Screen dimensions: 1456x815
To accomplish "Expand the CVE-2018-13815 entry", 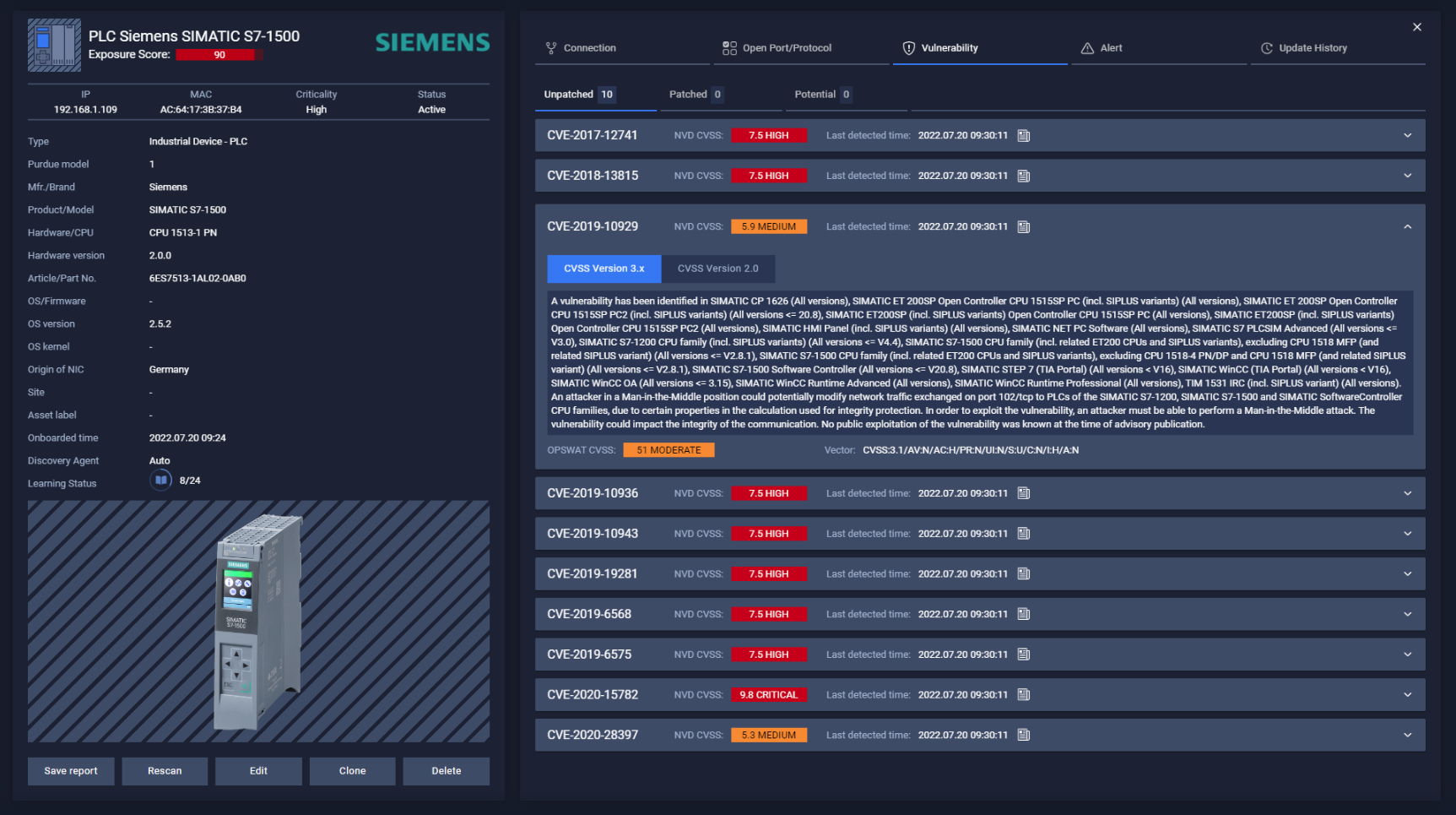I will 1408,176.
